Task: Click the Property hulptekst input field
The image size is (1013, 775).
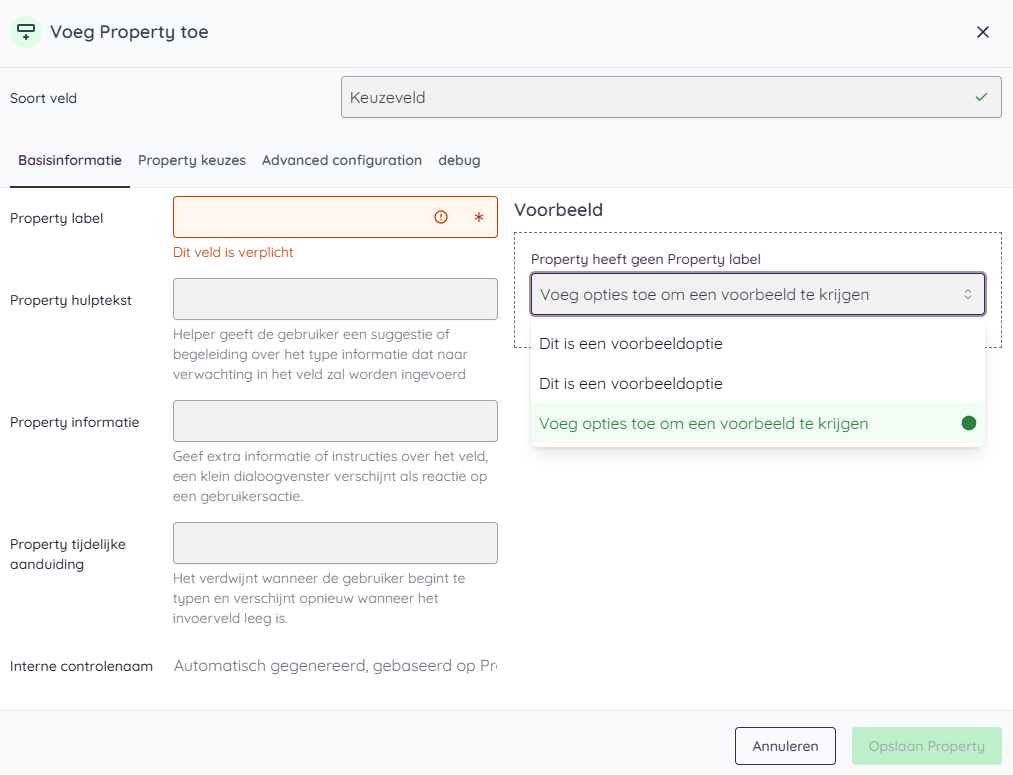Action: (335, 298)
